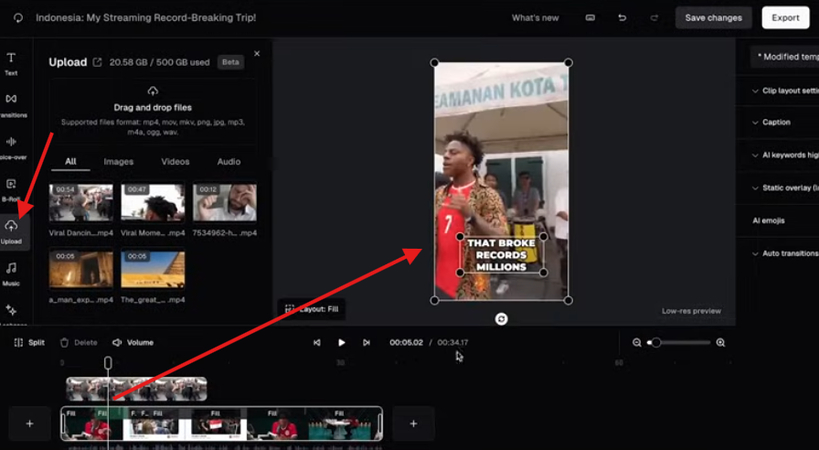Select the The_great_ .mp4 pyramid thumbnail
Screen dimensions: 819x450
click(153, 269)
